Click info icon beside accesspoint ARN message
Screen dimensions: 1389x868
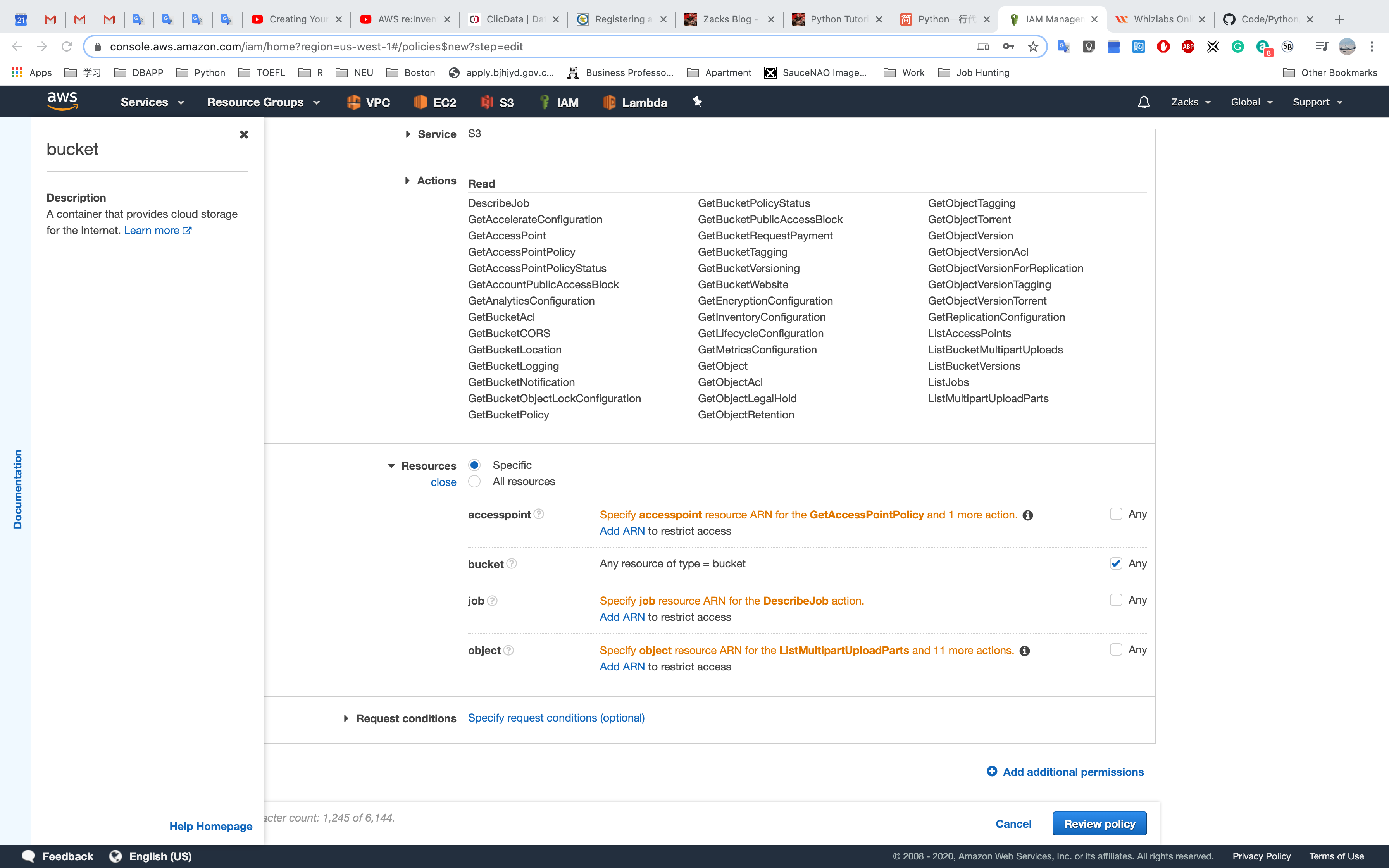click(1027, 515)
